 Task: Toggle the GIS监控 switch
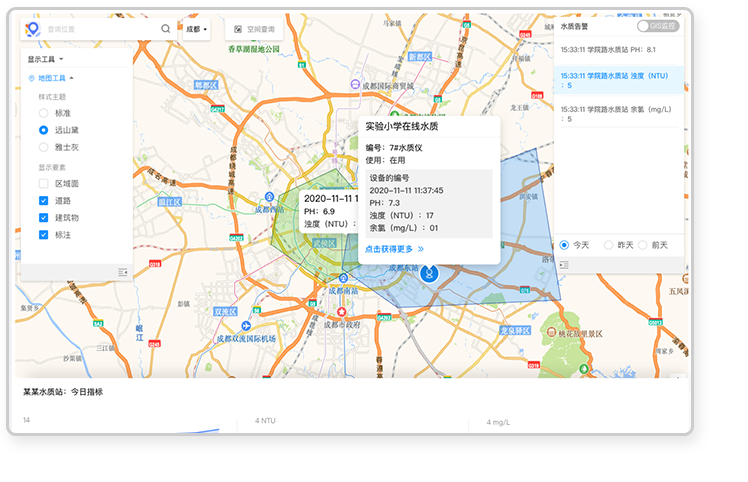658,26
